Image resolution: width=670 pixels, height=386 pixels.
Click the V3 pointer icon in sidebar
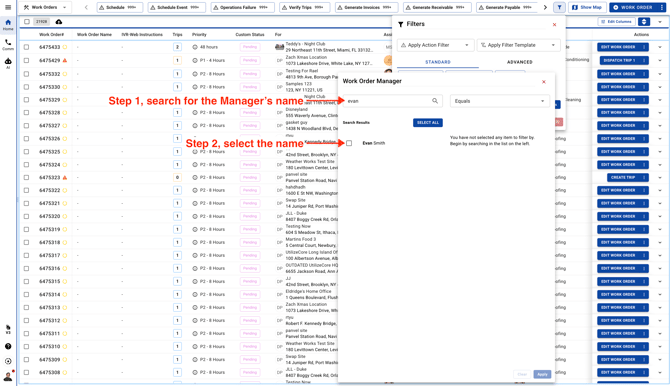pyautogui.click(x=8, y=329)
